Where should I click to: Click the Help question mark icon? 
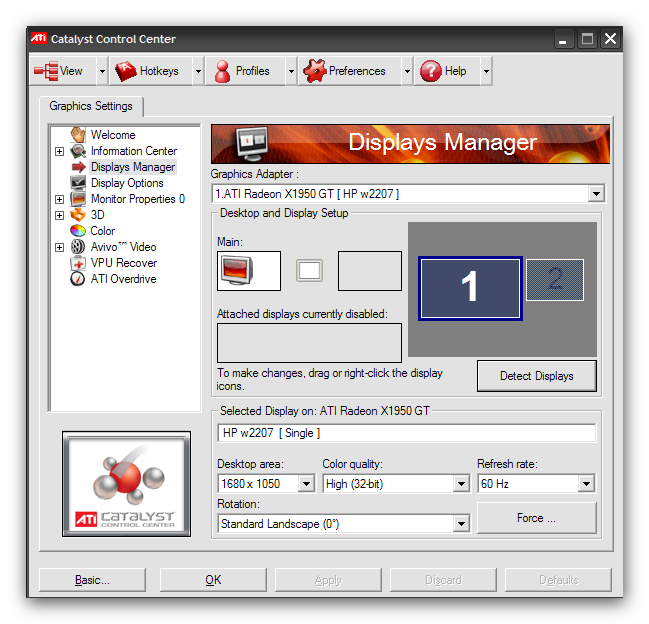click(430, 71)
